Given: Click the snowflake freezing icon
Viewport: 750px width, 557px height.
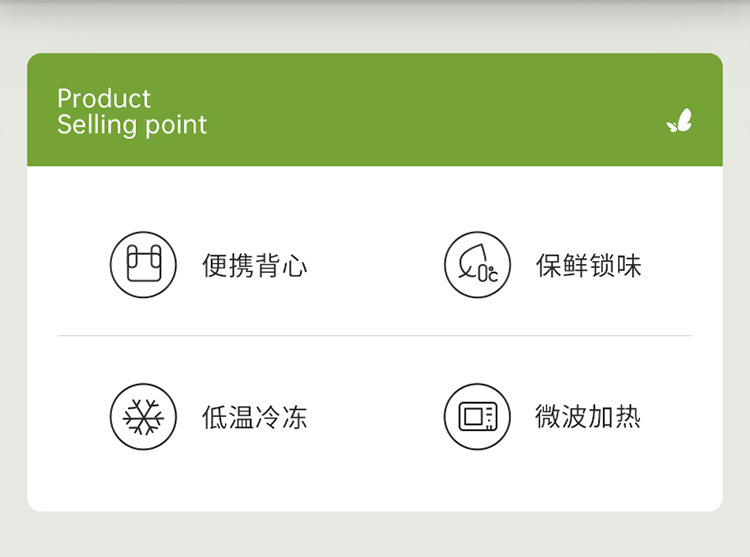Looking at the screenshot, I should click(143, 416).
